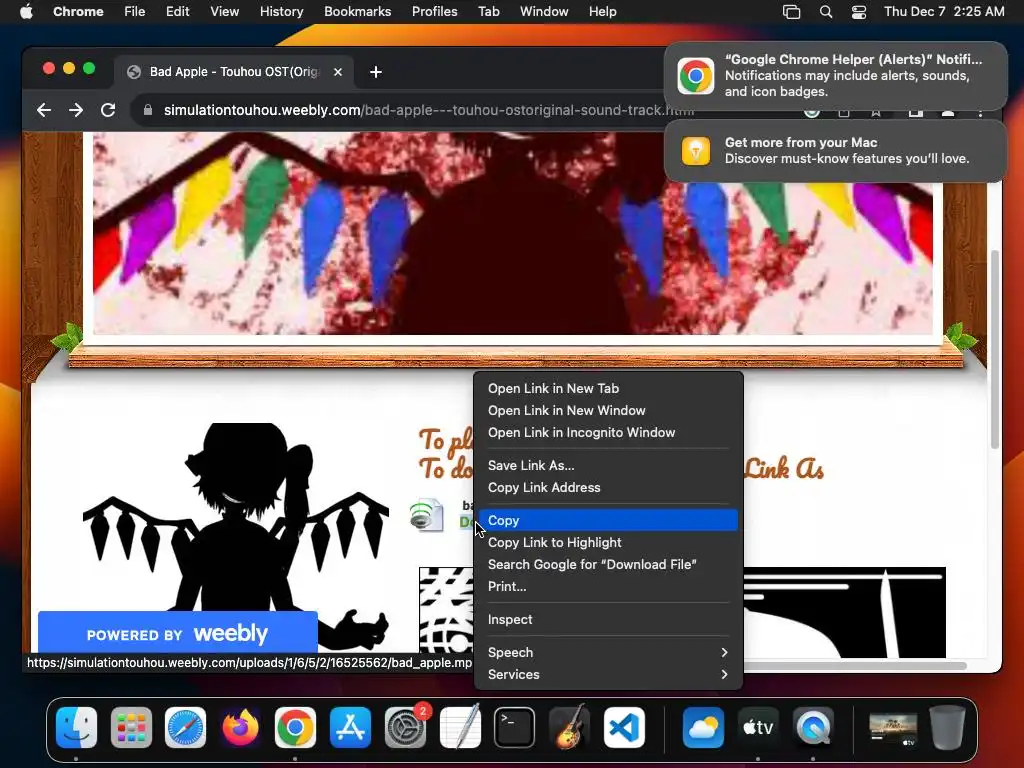Viewport: 1024px width, 768px height.
Task: Open the Tab menu
Action: point(488,11)
